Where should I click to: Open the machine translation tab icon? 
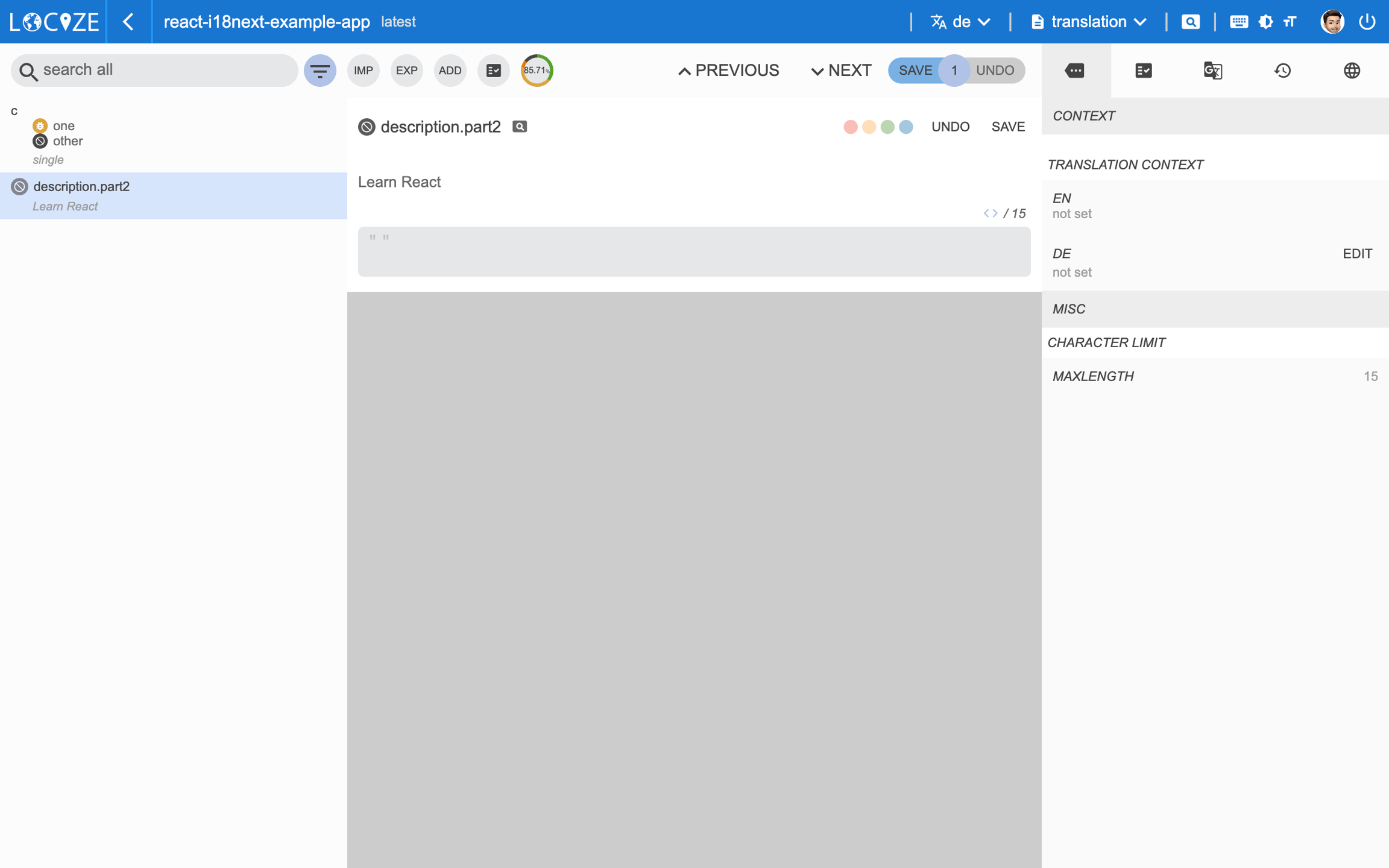coord(1213,71)
